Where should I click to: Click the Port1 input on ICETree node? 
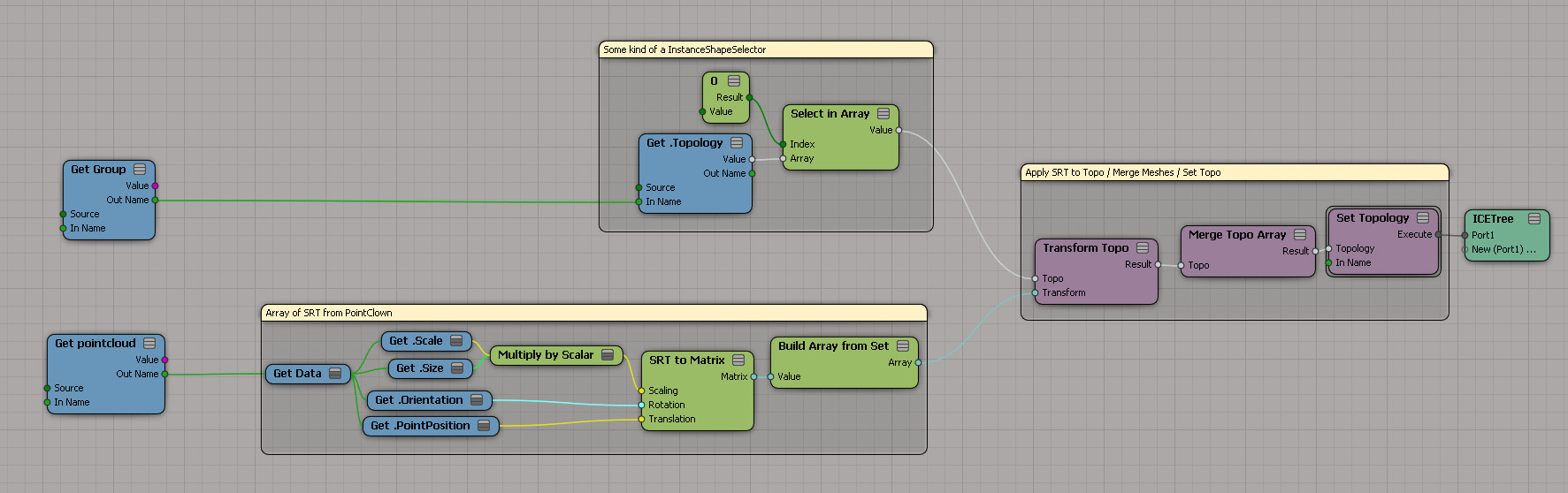[x=1465, y=235]
